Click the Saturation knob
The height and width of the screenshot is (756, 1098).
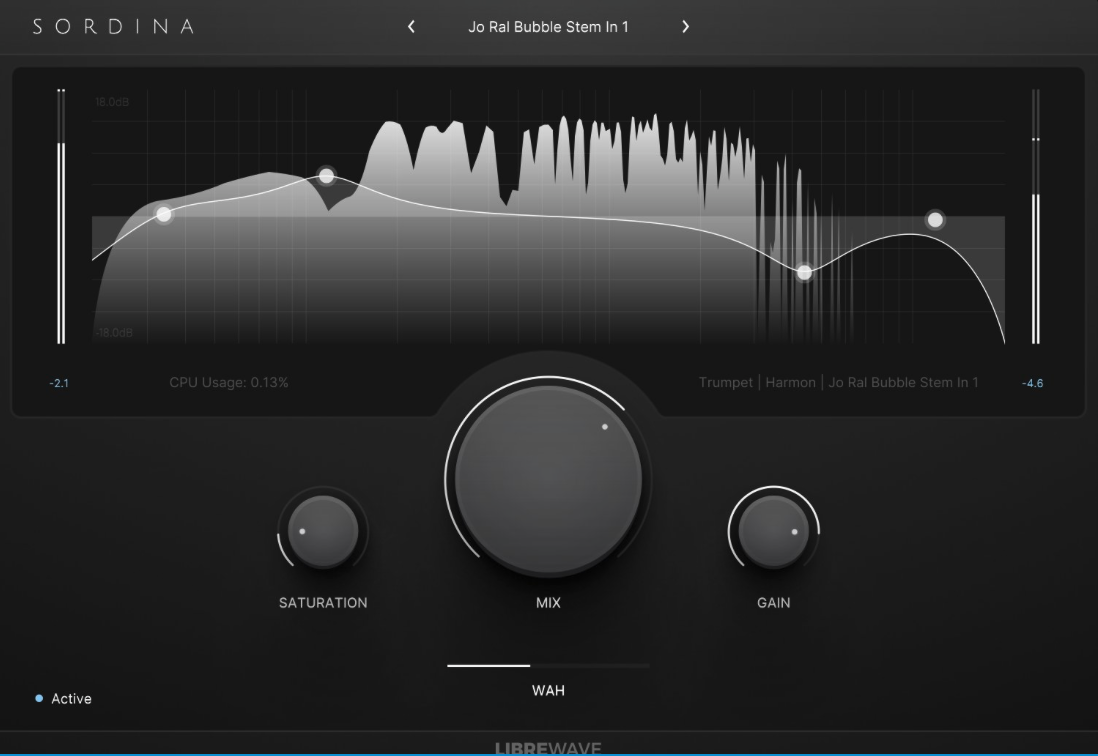point(322,531)
